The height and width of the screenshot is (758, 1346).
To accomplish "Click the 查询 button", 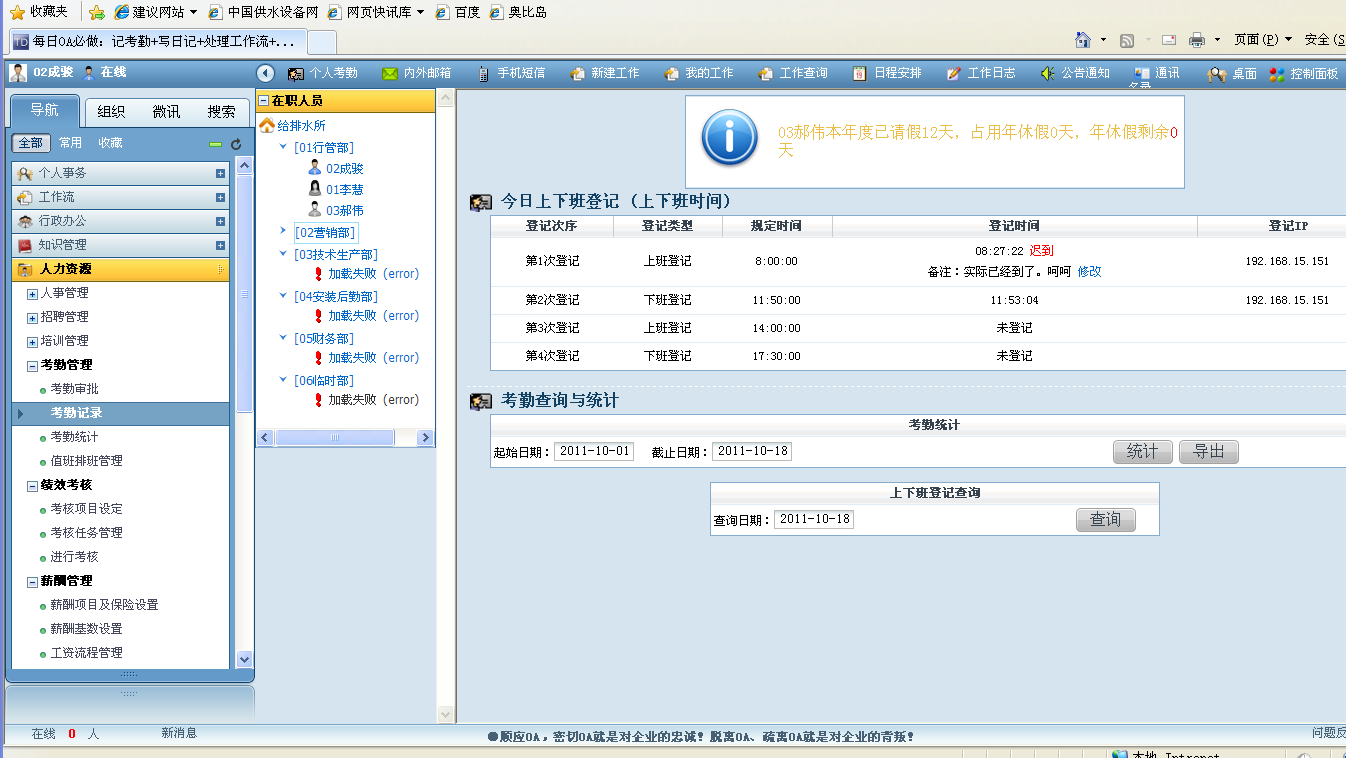I will pos(1106,520).
